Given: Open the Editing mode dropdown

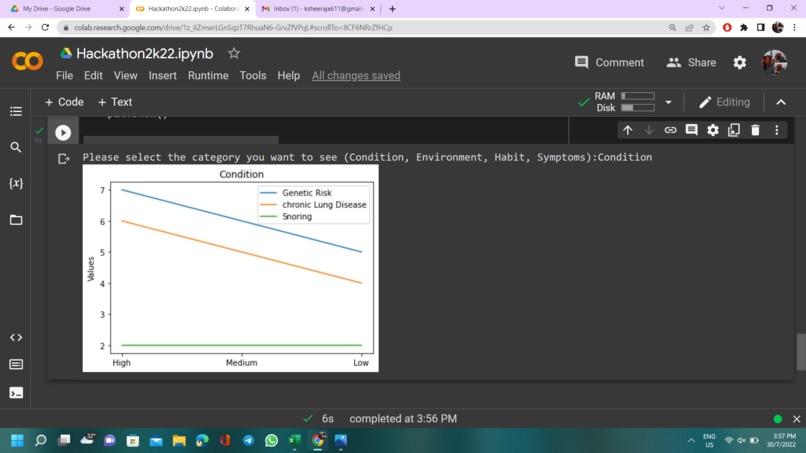Looking at the screenshot, I should point(724,102).
